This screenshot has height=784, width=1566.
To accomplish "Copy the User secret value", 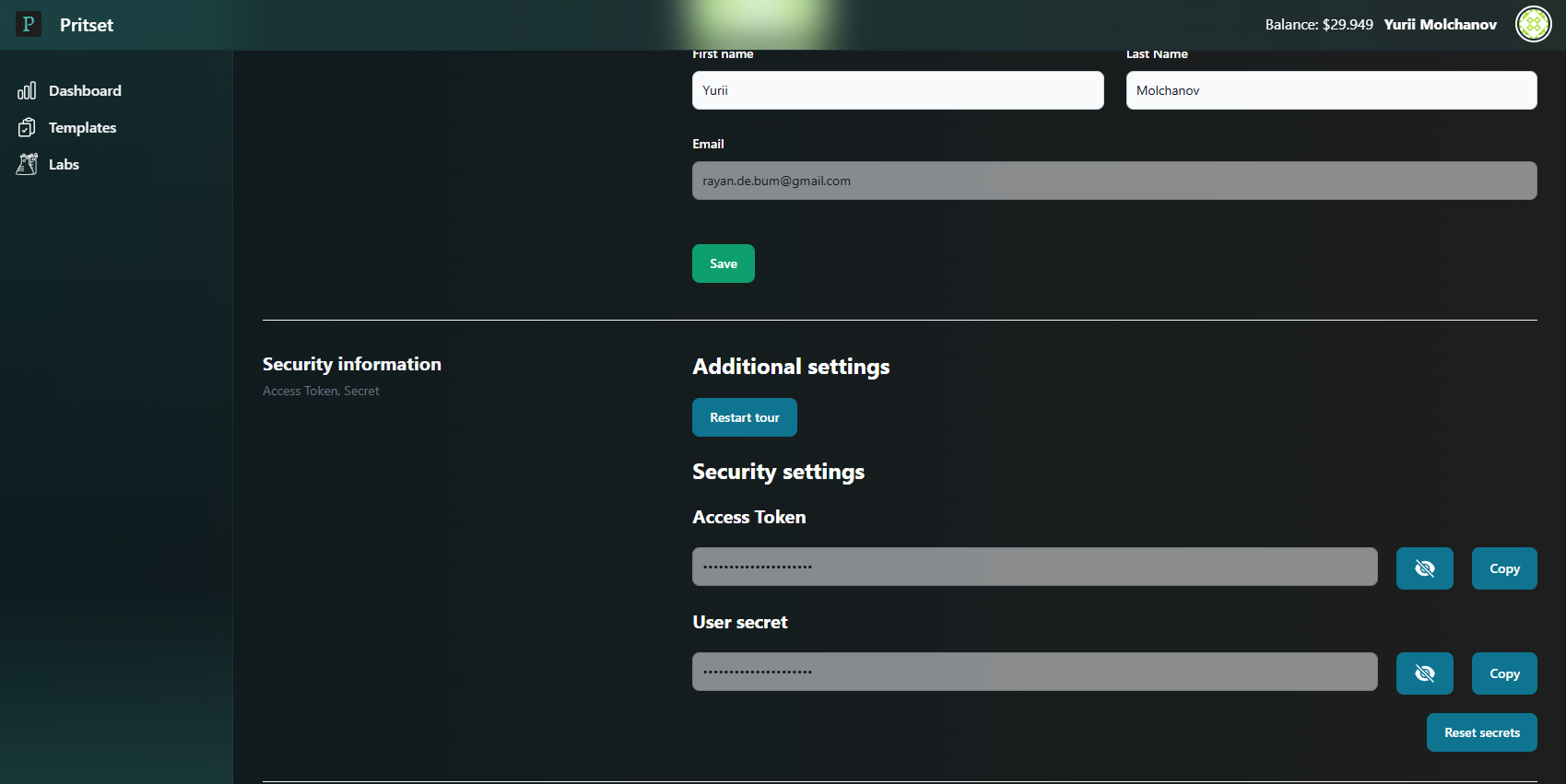I will (x=1503, y=673).
